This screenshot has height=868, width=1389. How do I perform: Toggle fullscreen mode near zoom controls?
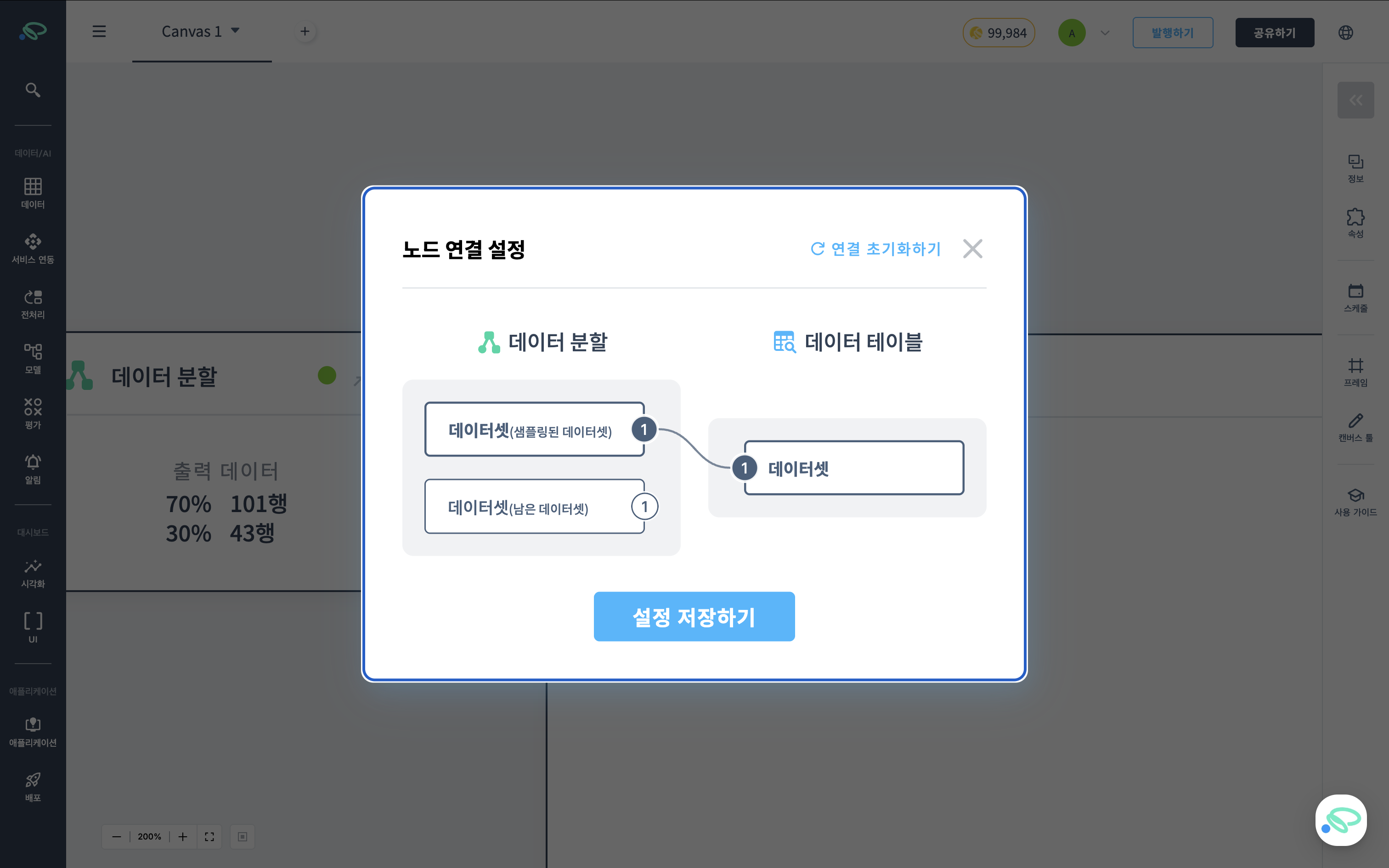pyautogui.click(x=209, y=836)
